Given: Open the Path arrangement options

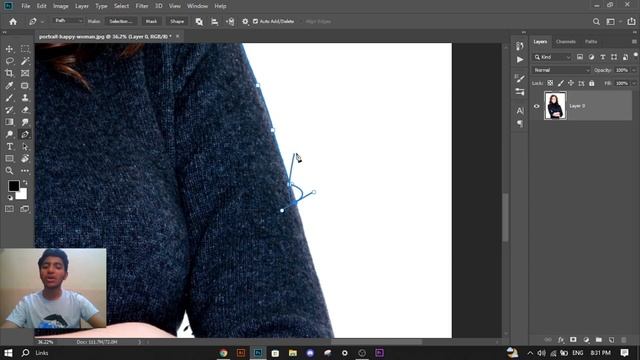Looking at the screenshot, I should pos(230,22).
